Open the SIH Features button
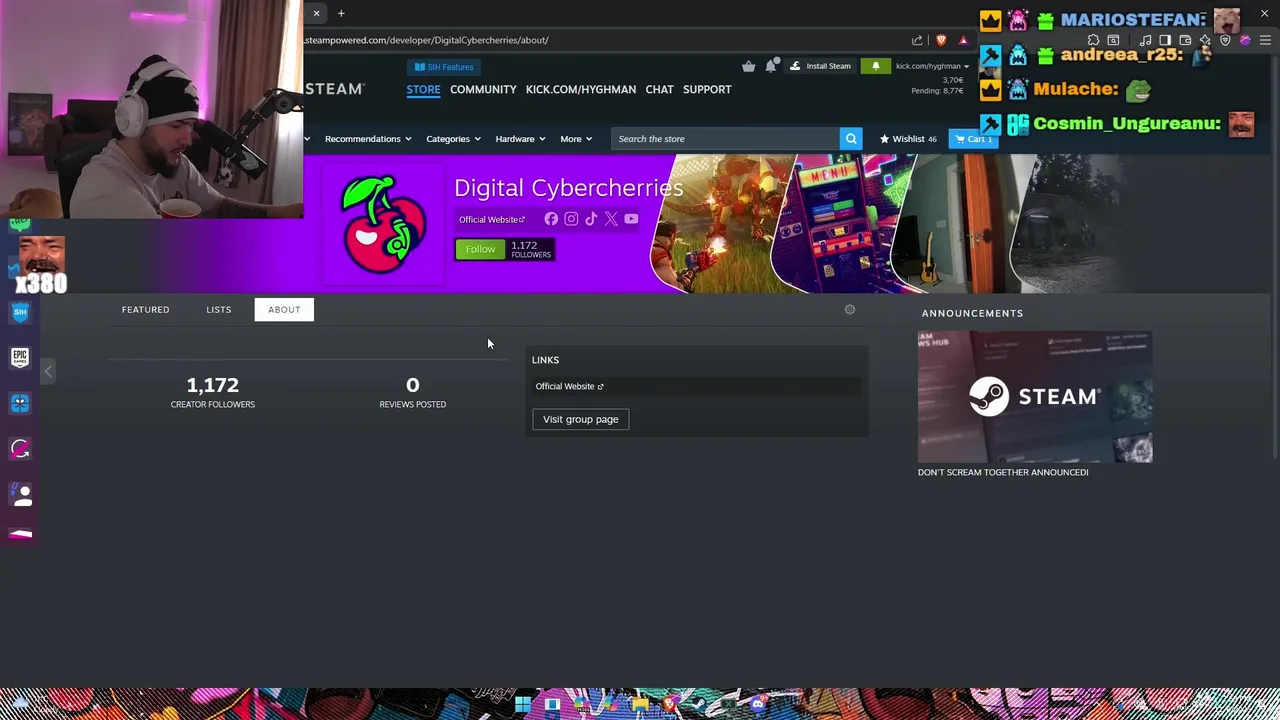This screenshot has width=1280, height=720. click(445, 67)
